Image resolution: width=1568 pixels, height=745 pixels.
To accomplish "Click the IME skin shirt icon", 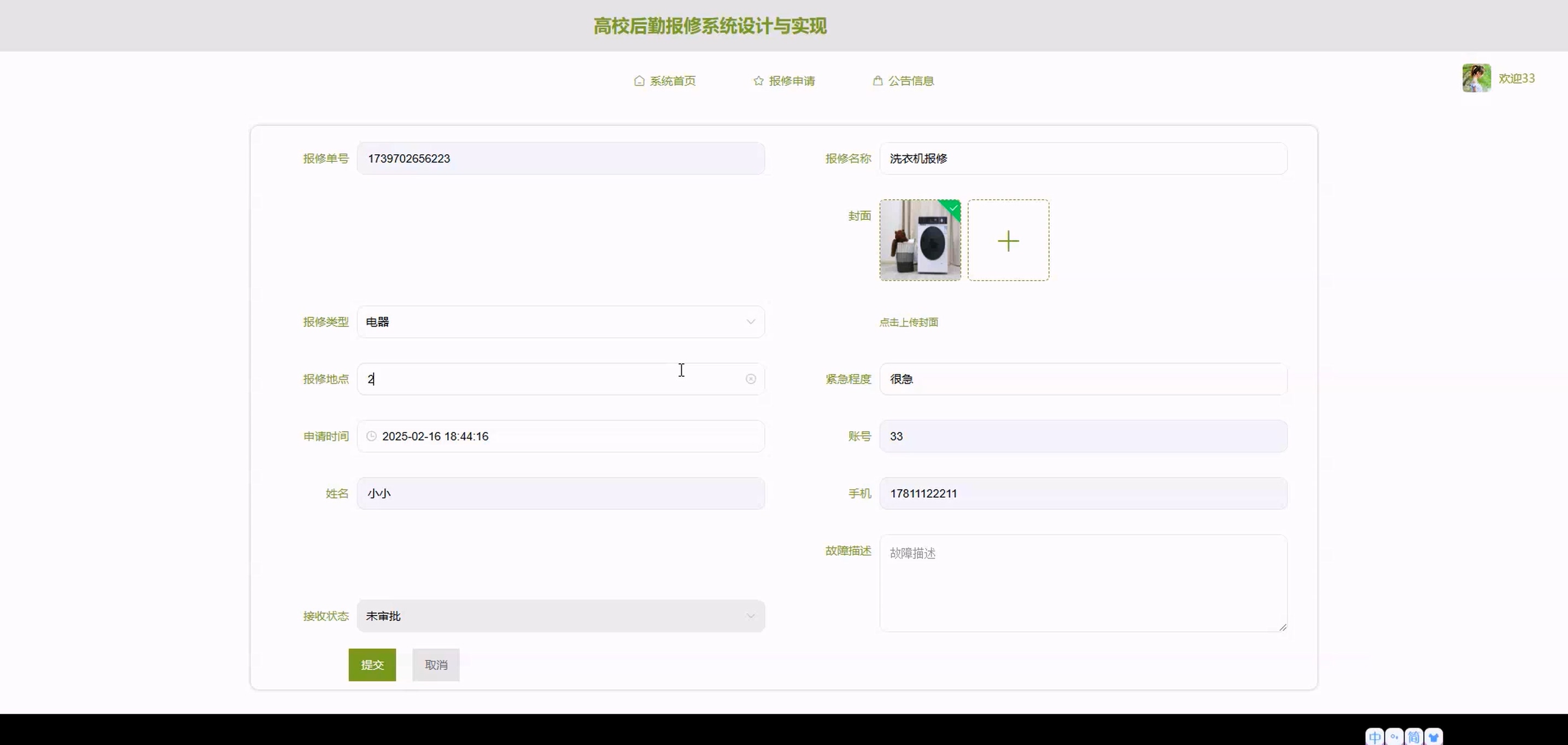I will (x=1434, y=737).
